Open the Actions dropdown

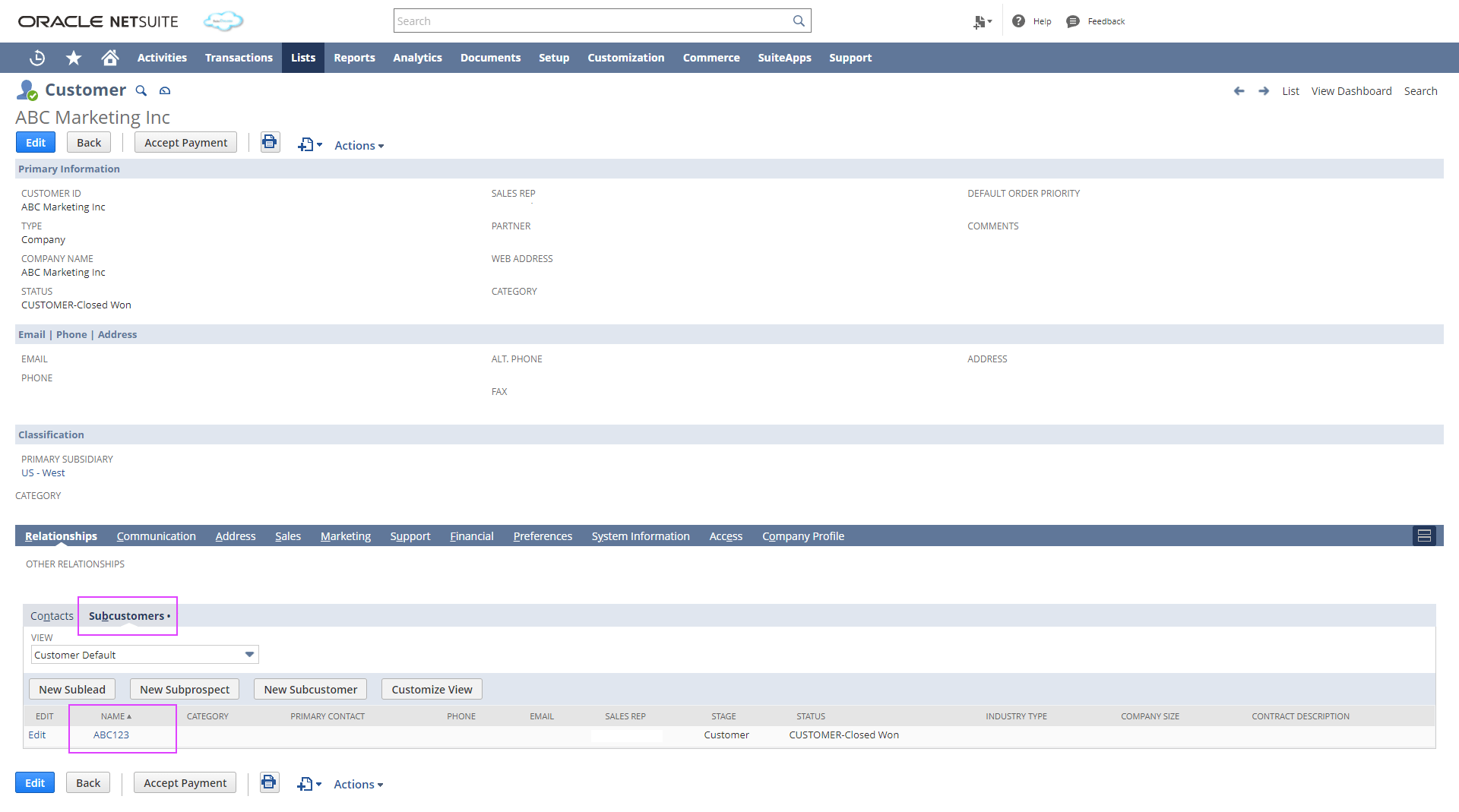(358, 145)
